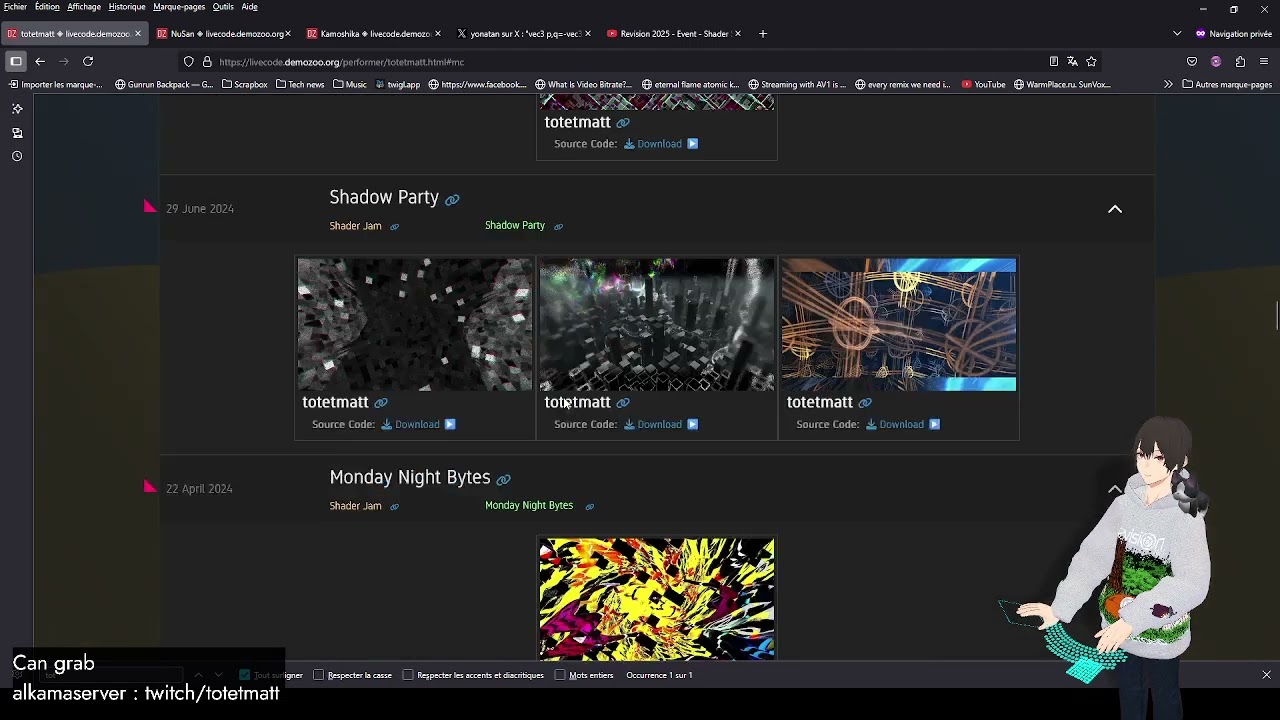Viewport: 1280px width, 720px height.
Task: Open green Monday Night Bytes link
Action: (529, 505)
